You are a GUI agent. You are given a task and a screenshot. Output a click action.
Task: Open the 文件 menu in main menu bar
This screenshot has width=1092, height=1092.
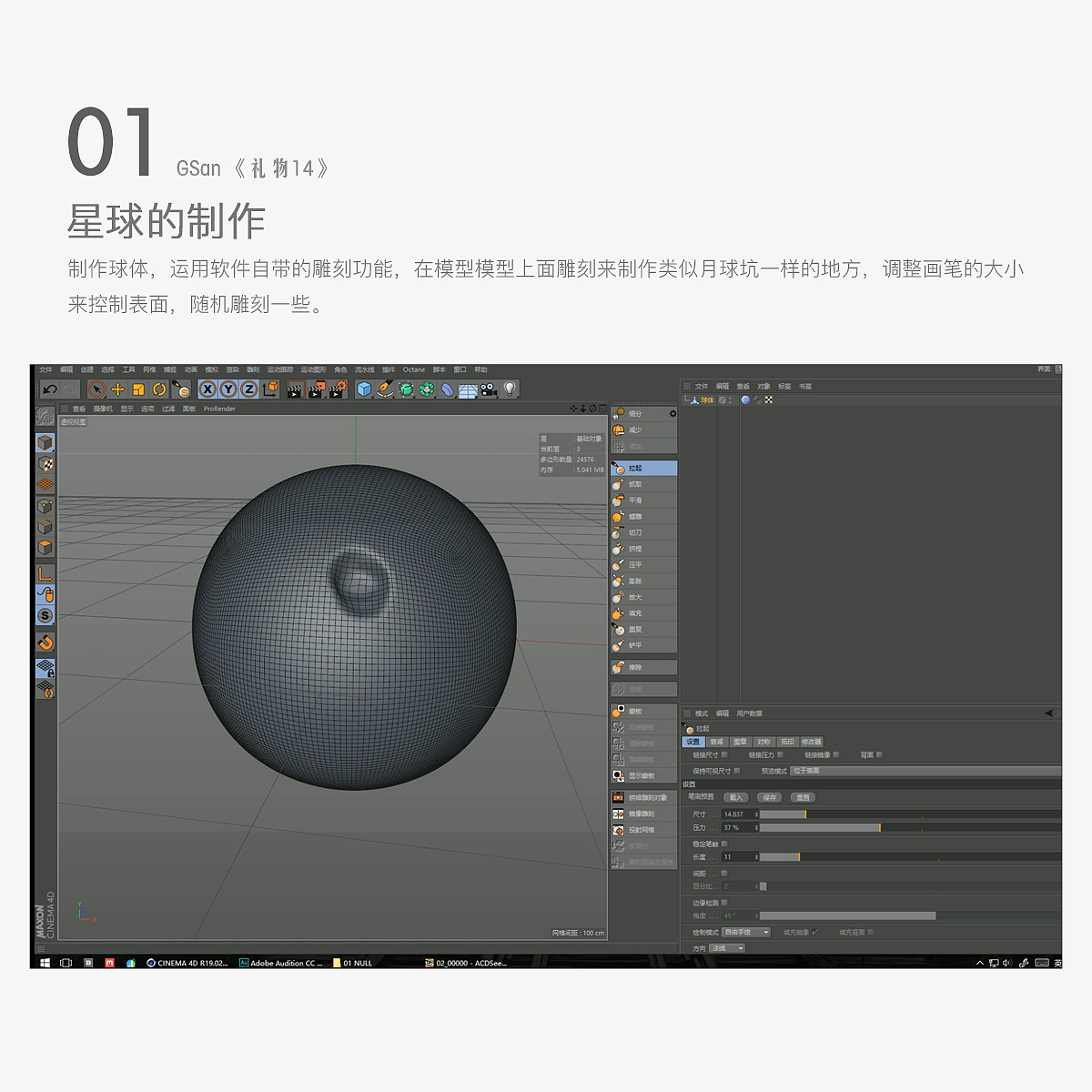click(x=45, y=369)
